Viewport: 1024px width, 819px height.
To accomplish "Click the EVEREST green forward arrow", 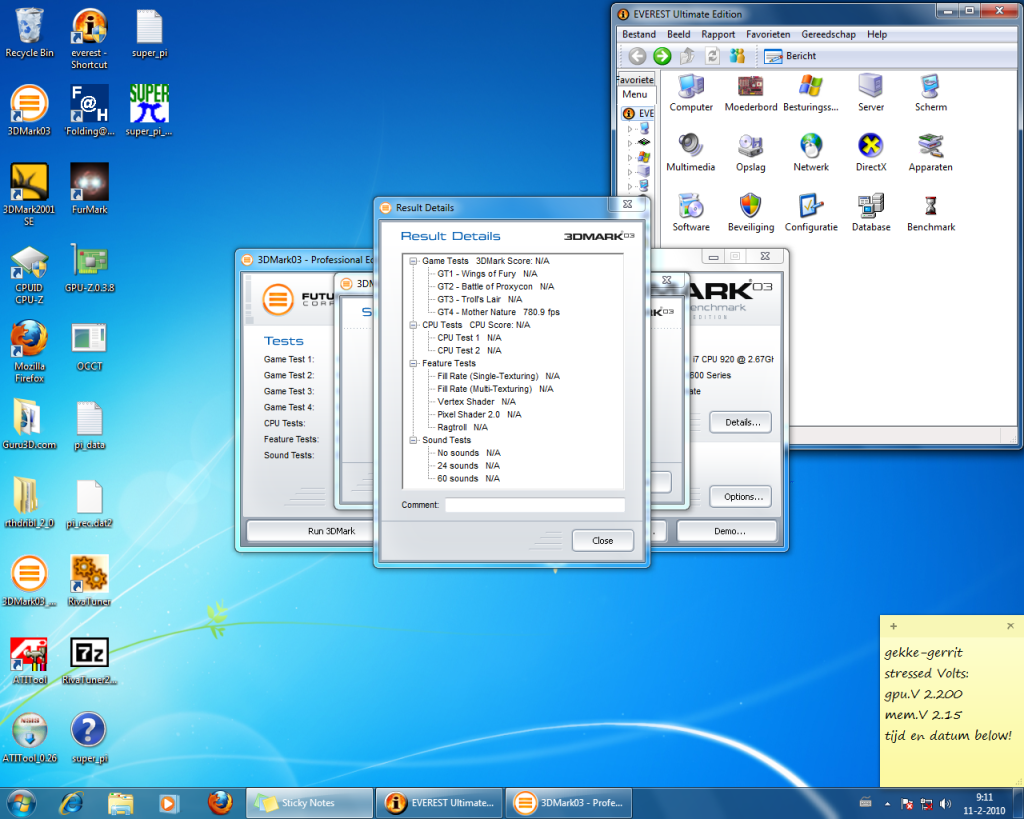I will (662, 56).
